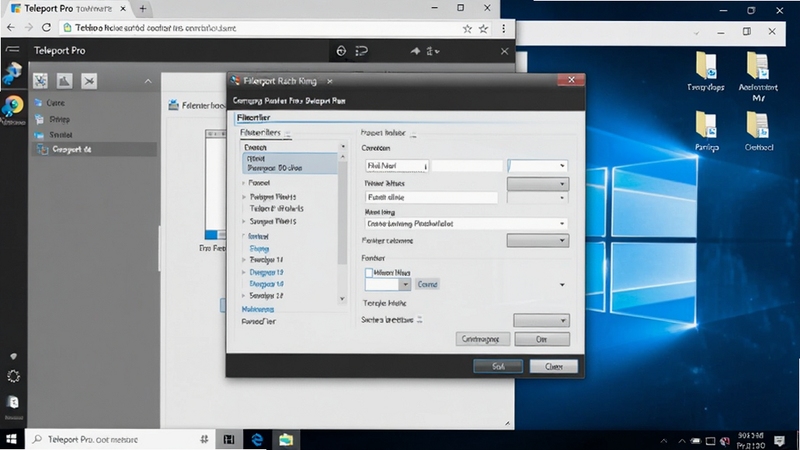Expand the tree node ending in '1f'
The height and width of the screenshot is (450, 800).
[244, 260]
